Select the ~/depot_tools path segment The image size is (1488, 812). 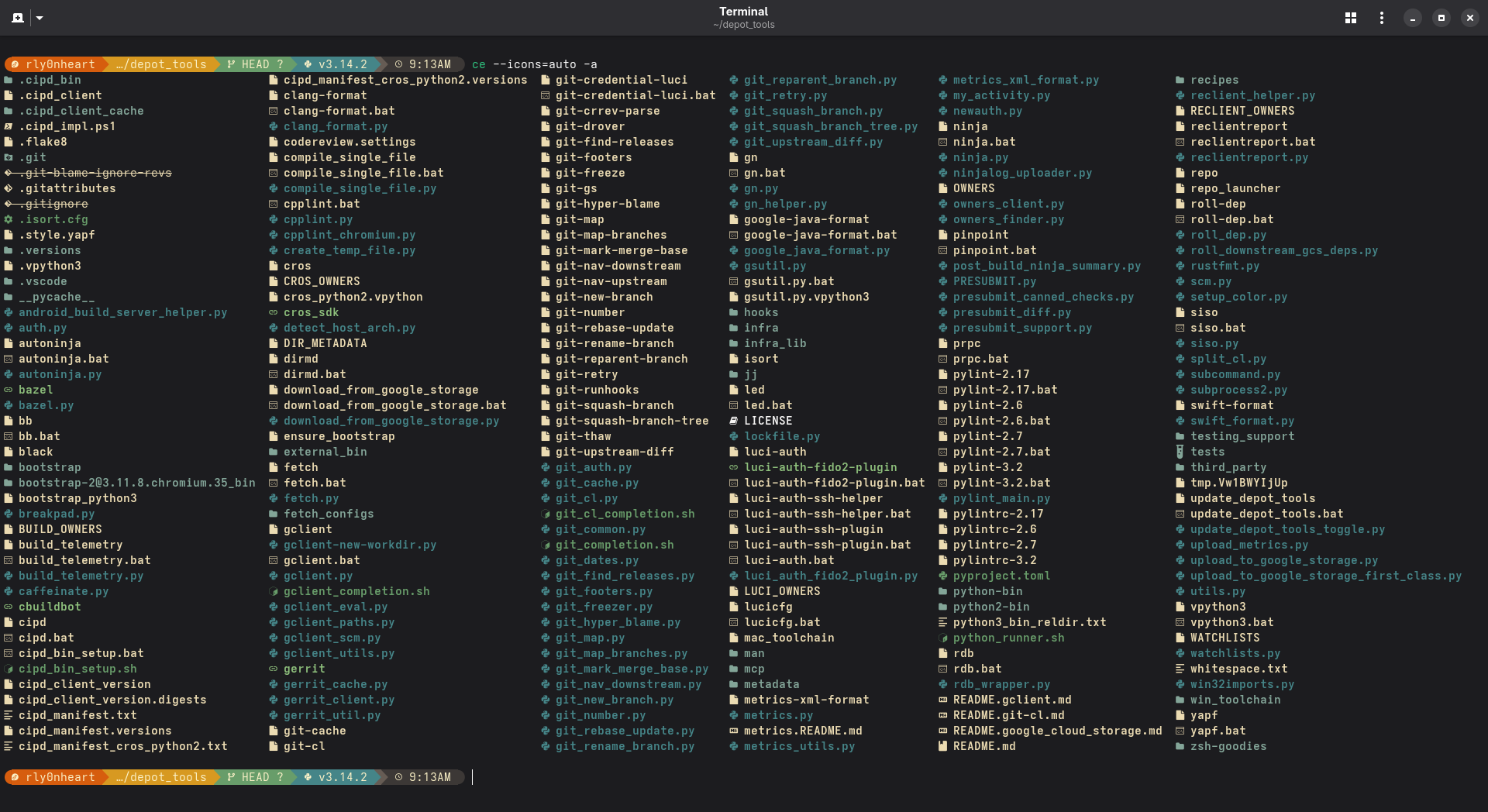point(160,64)
